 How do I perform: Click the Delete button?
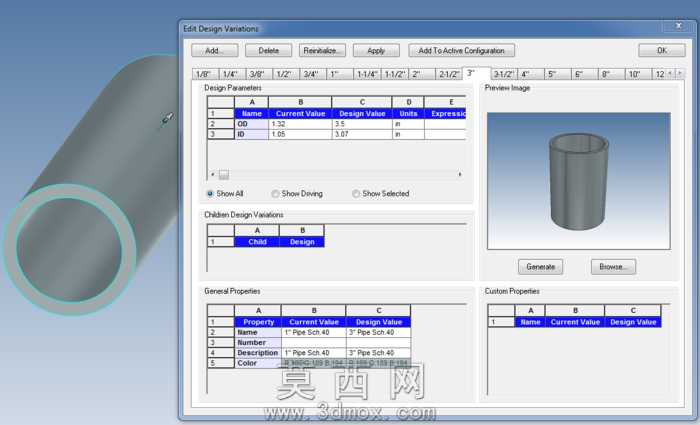tap(268, 50)
